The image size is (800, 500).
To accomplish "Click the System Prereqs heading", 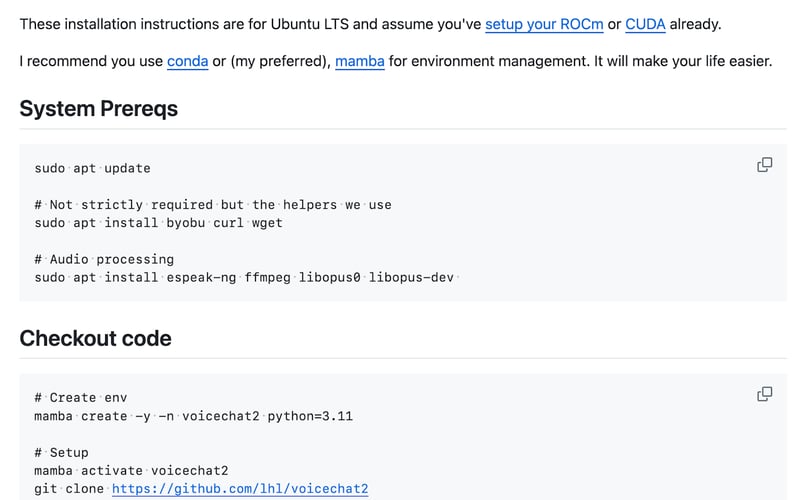I will pyautogui.click(x=99, y=109).
